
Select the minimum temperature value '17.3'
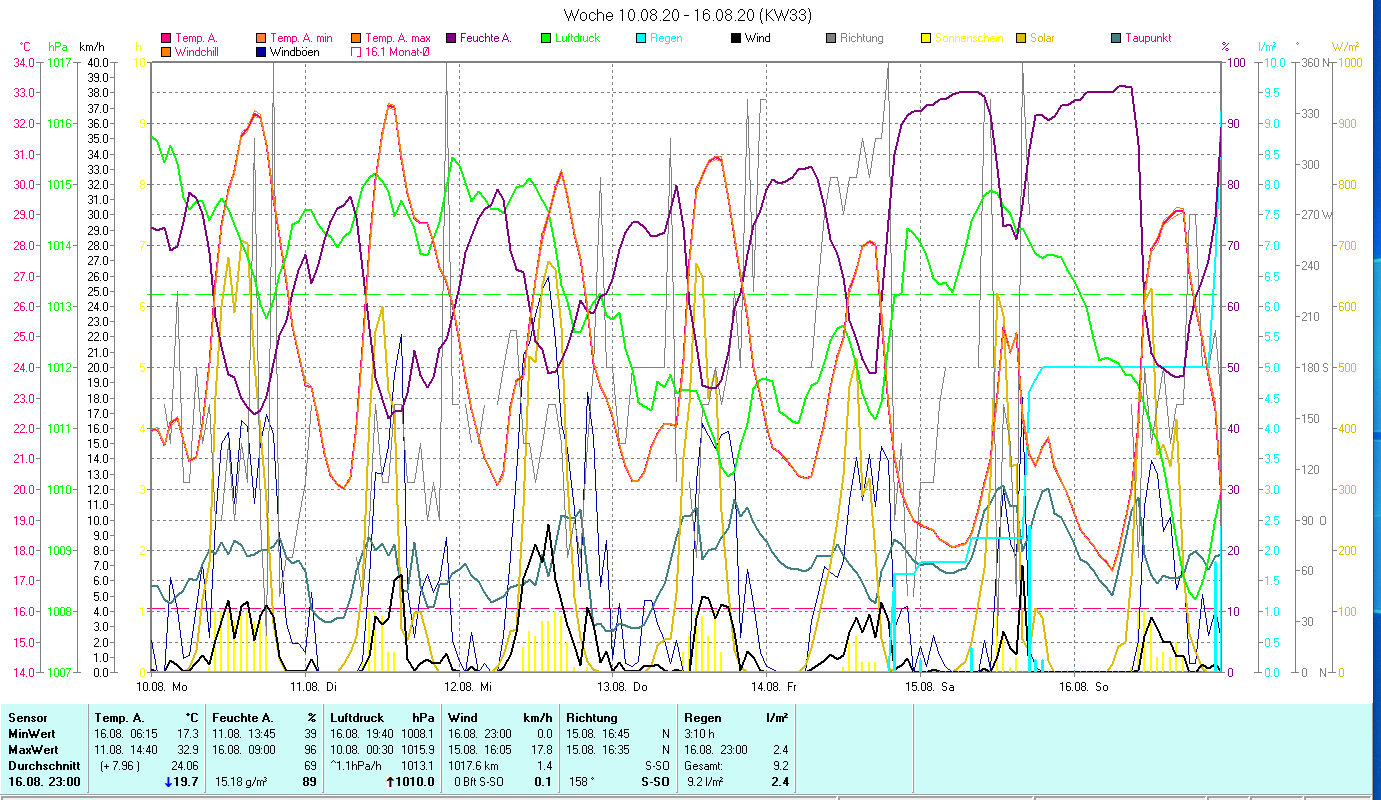pyautogui.click(x=190, y=734)
